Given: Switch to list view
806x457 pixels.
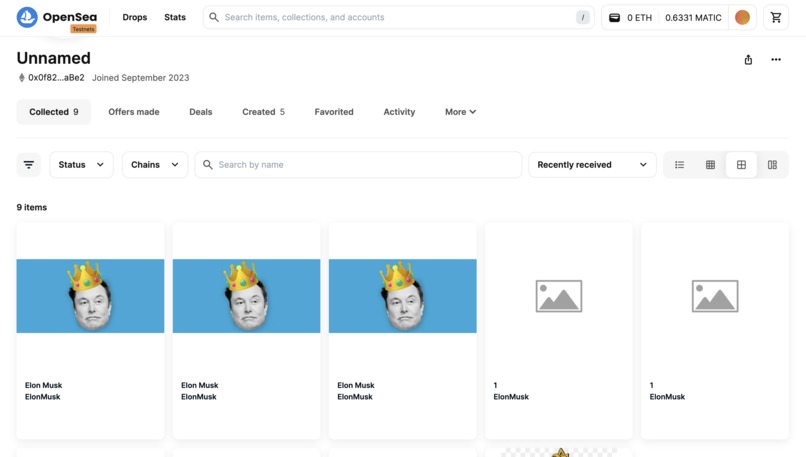Looking at the screenshot, I should point(680,164).
